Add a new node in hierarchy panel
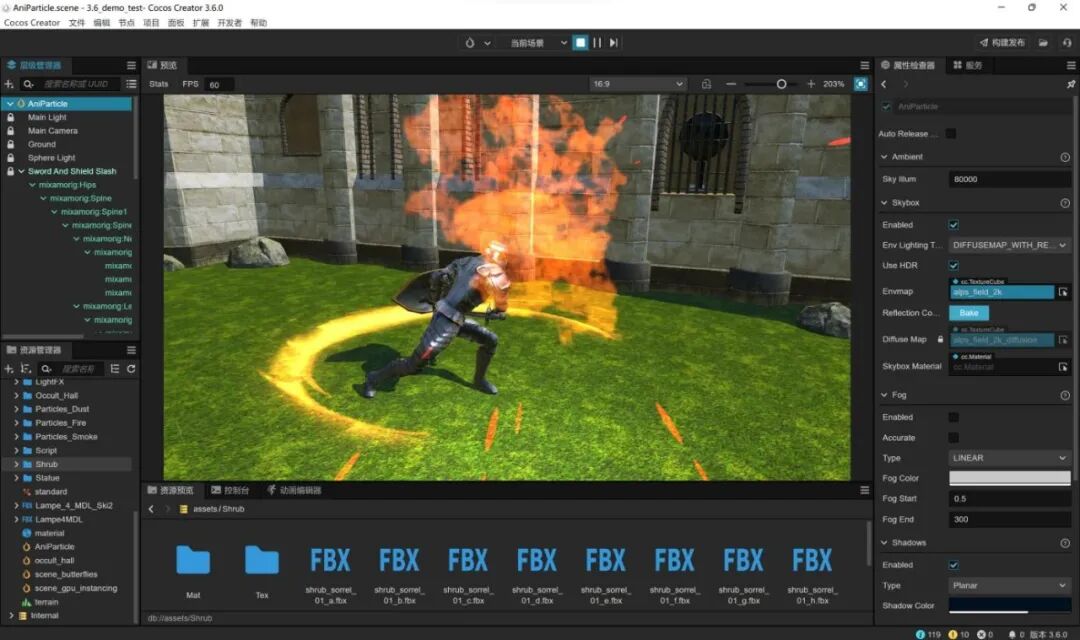1080x640 pixels. pyautogui.click(x=9, y=84)
